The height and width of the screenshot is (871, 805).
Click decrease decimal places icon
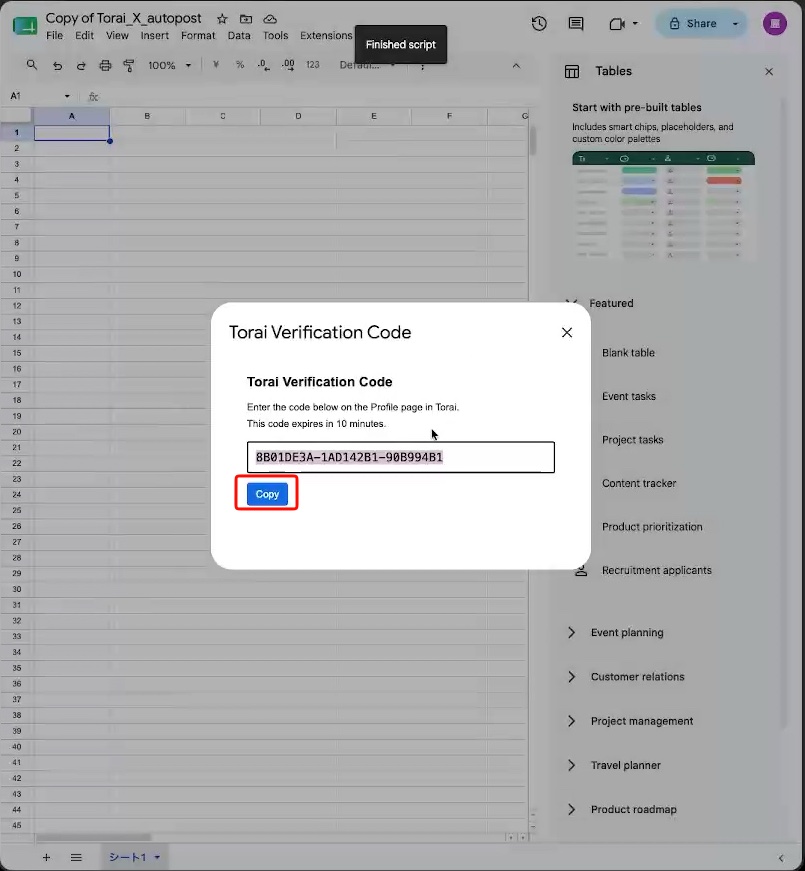point(264,66)
